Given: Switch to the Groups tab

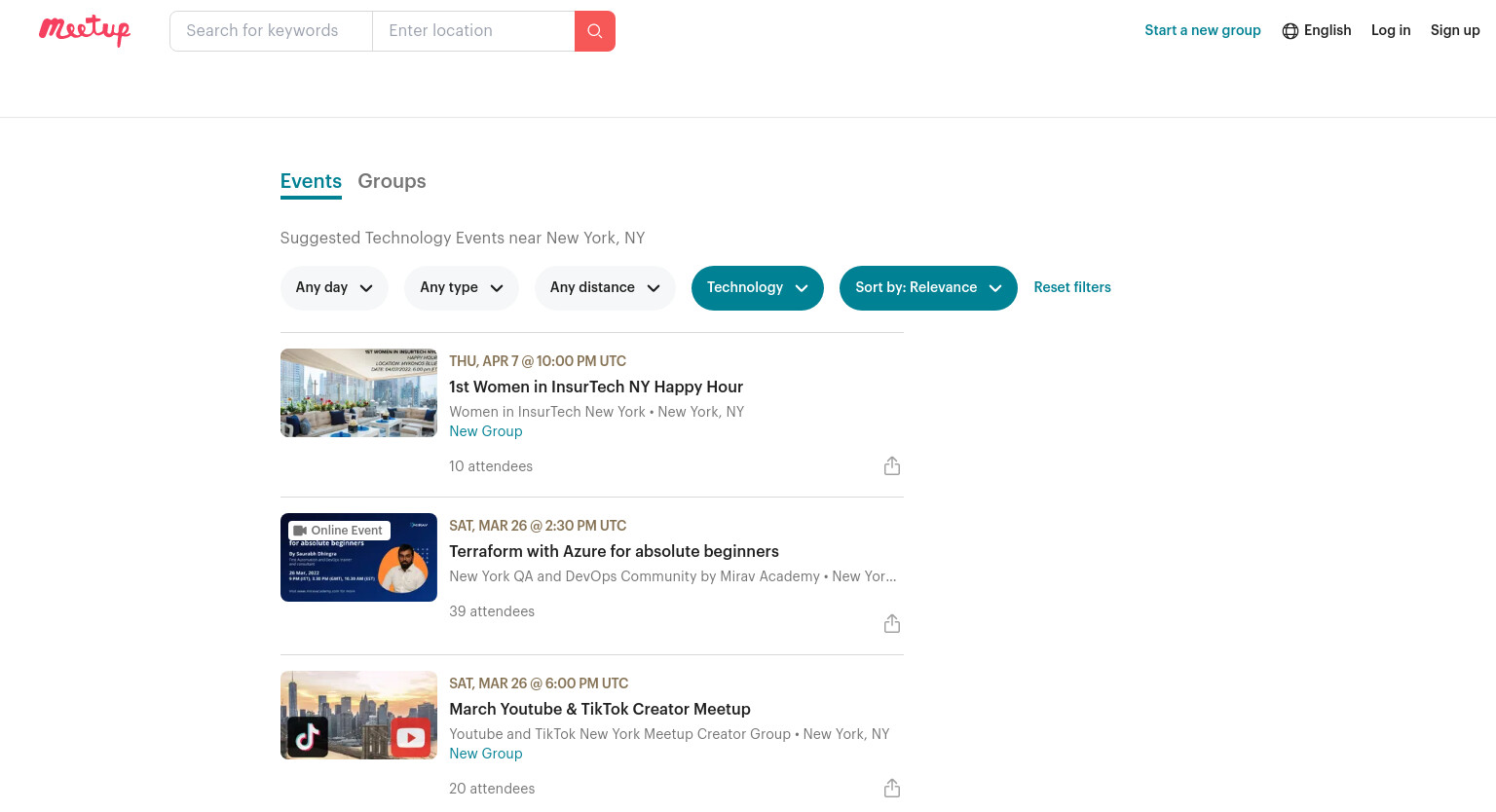Looking at the screenshot, I should click(x=392, y=182).
